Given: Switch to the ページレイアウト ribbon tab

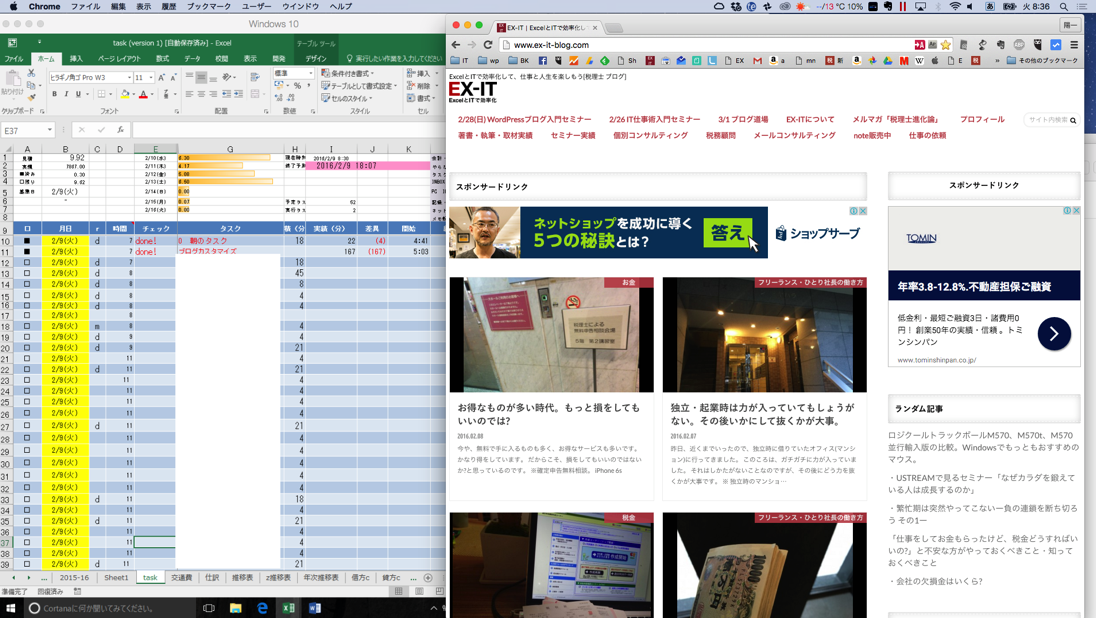Looking at the screenshot, I should pos(120,59).
